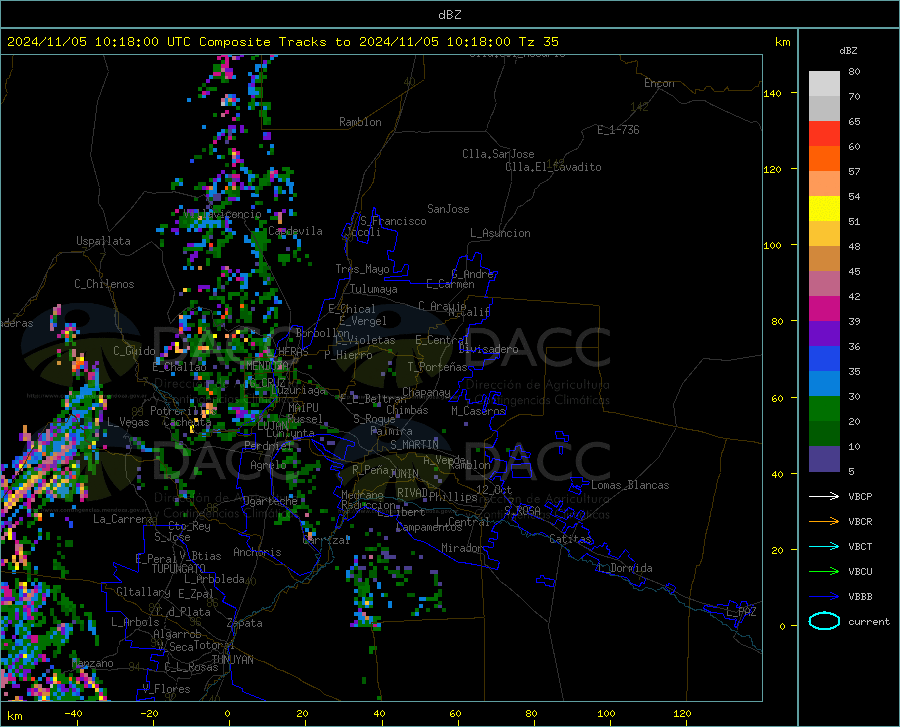Viewport: 900px width, 727px height.
Task: Click the orange VBCR arrow icon
Action: click(x=824, y=521)
